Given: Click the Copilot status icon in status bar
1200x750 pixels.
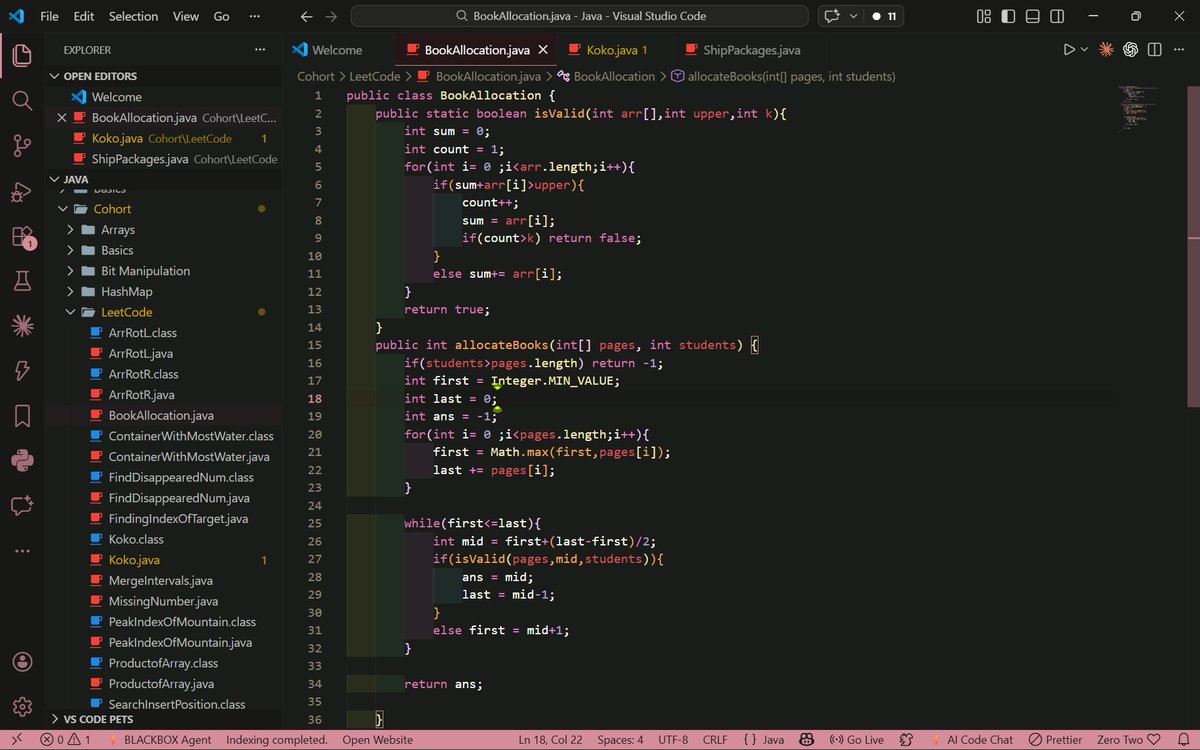Looking at the screenshot, I should pos(806,740).
